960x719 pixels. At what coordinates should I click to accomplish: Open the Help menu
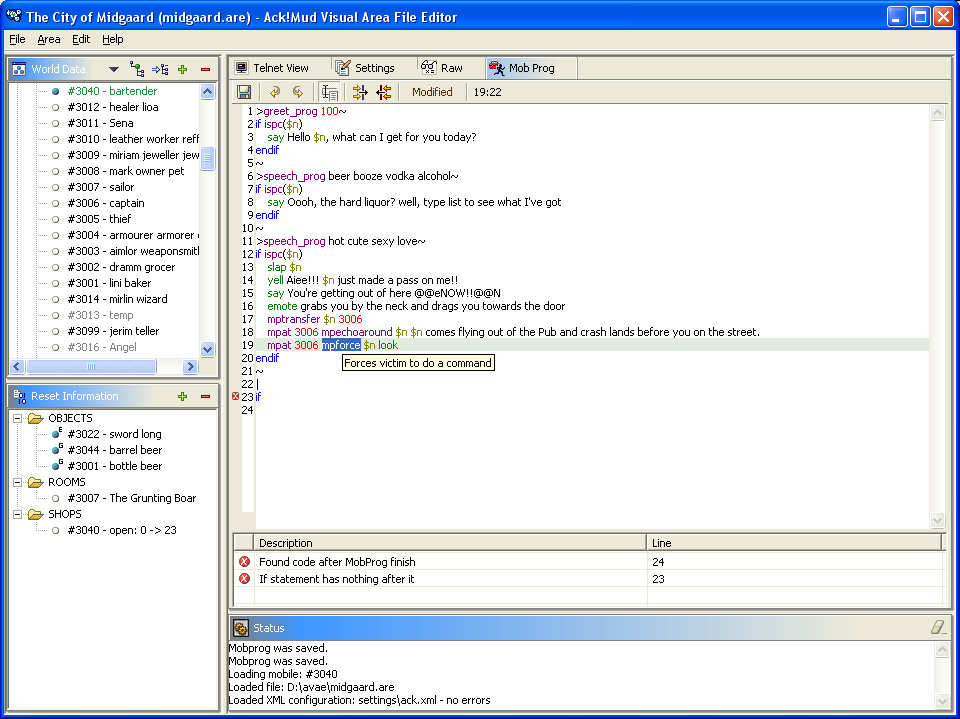click(113, 39)
